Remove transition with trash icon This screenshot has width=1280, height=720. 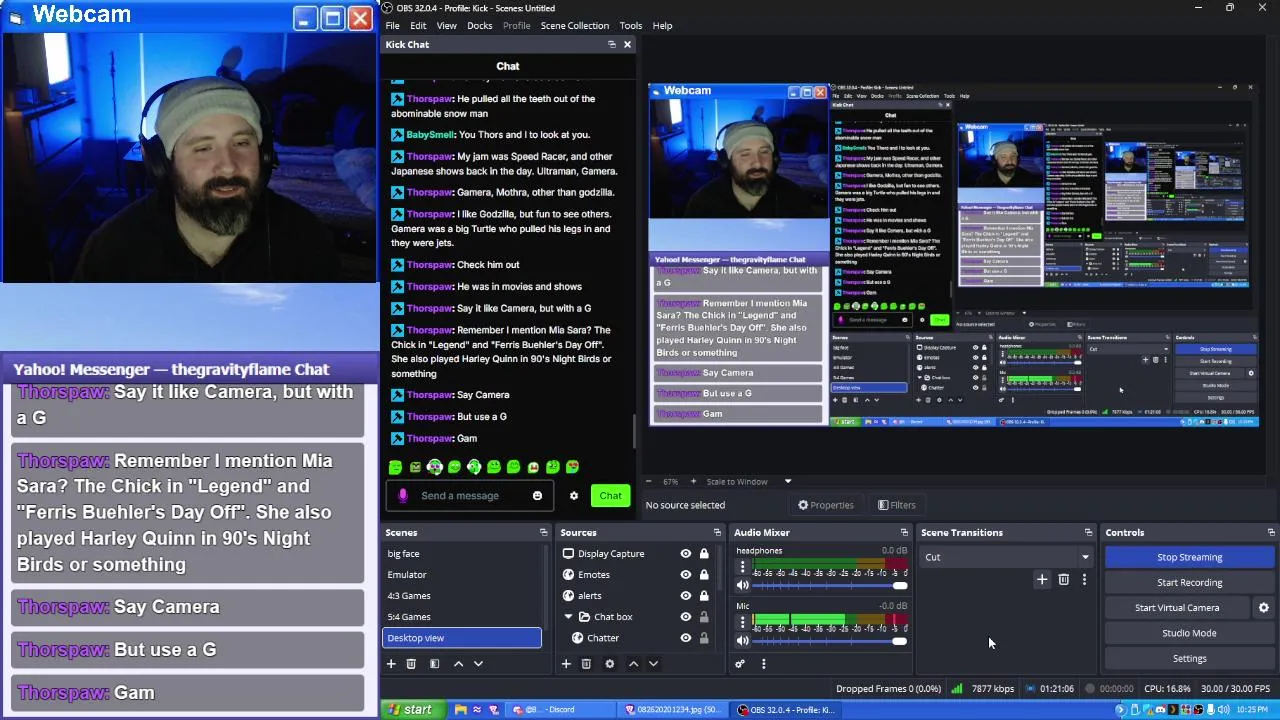(1063, 579)
